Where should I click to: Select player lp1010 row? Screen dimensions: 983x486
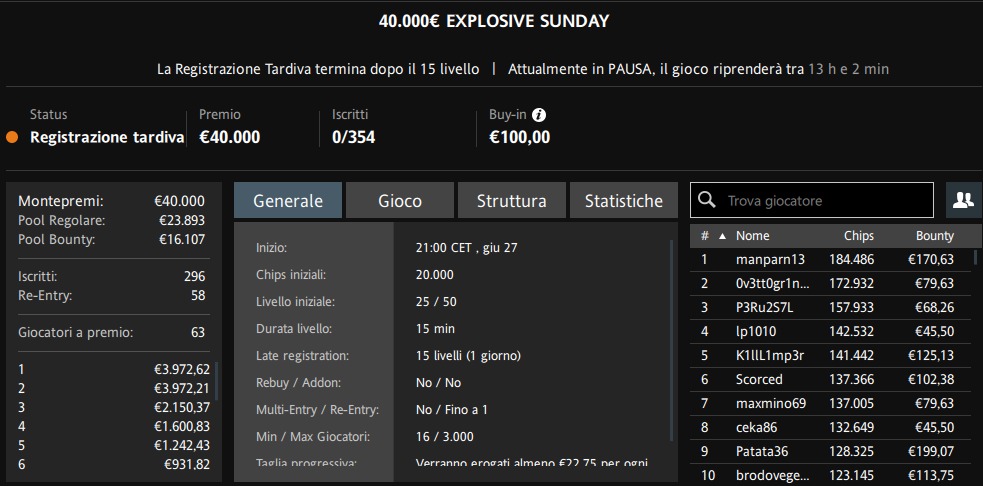coord(831,332)
